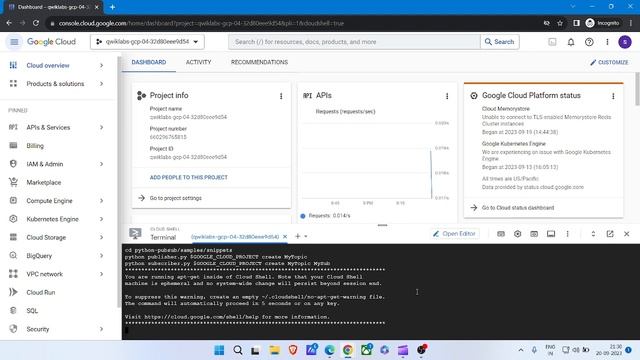Add a new Cloud Shell terminal tab
The image size is (640, 360).
coord(298,236)
